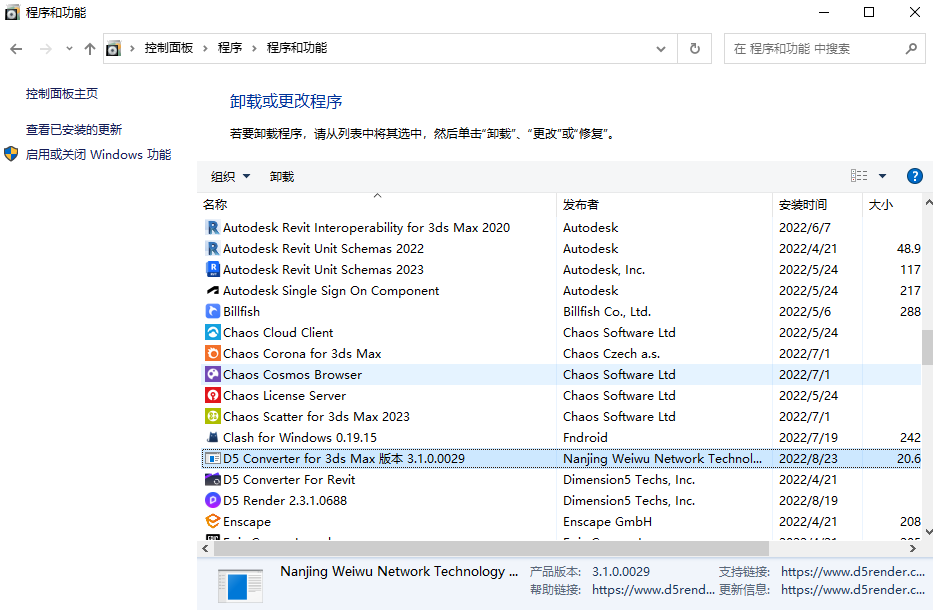Click the D5 Converter for 3ds Max icon
Screen dimensions: 933x610
click(212, 458)
